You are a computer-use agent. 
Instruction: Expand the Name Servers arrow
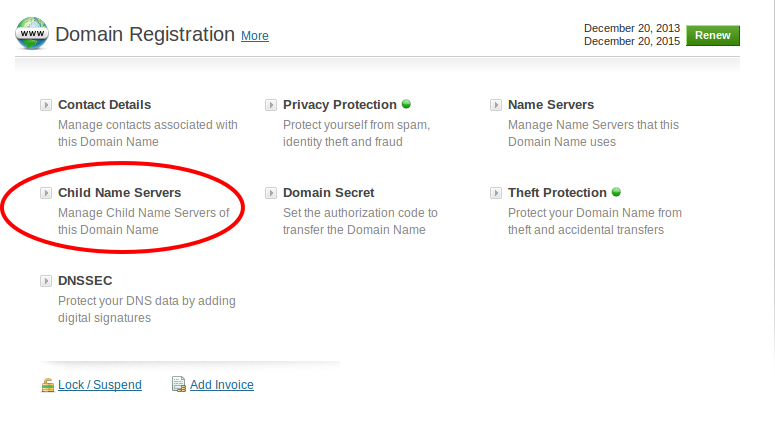pyautogui.click(x=496, y=105)
